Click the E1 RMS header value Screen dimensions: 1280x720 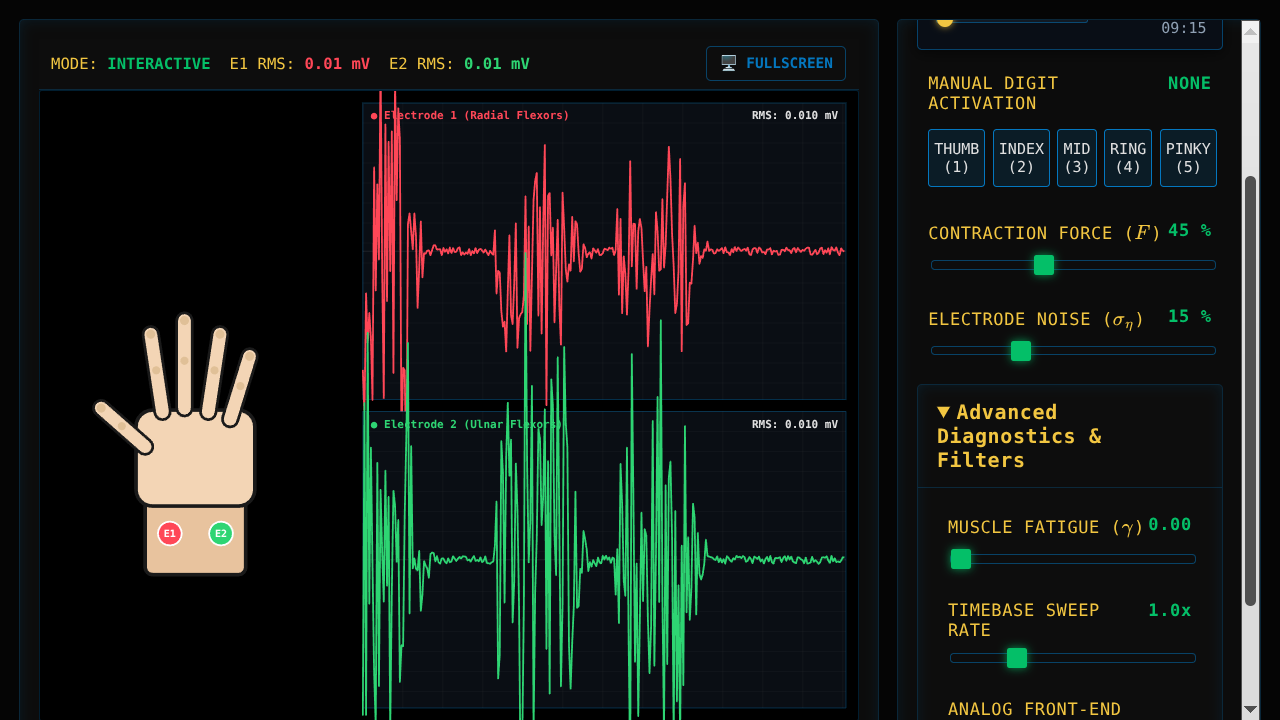[337, 64]
